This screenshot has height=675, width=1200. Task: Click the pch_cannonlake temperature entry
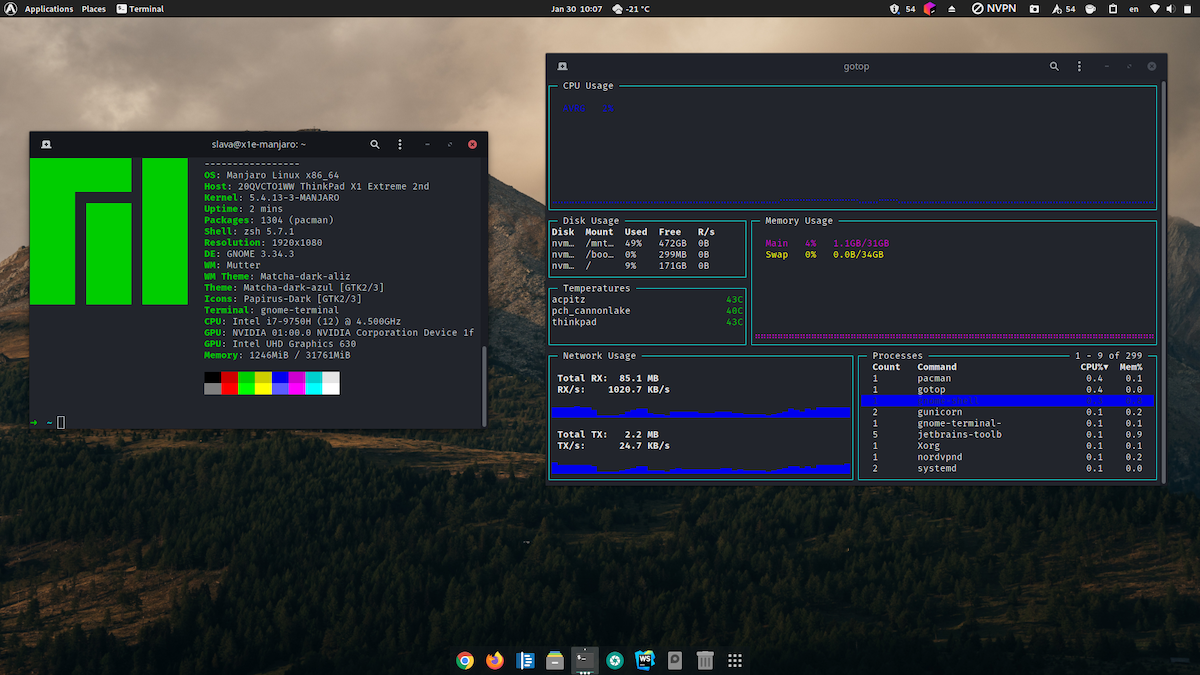[648, 310]
